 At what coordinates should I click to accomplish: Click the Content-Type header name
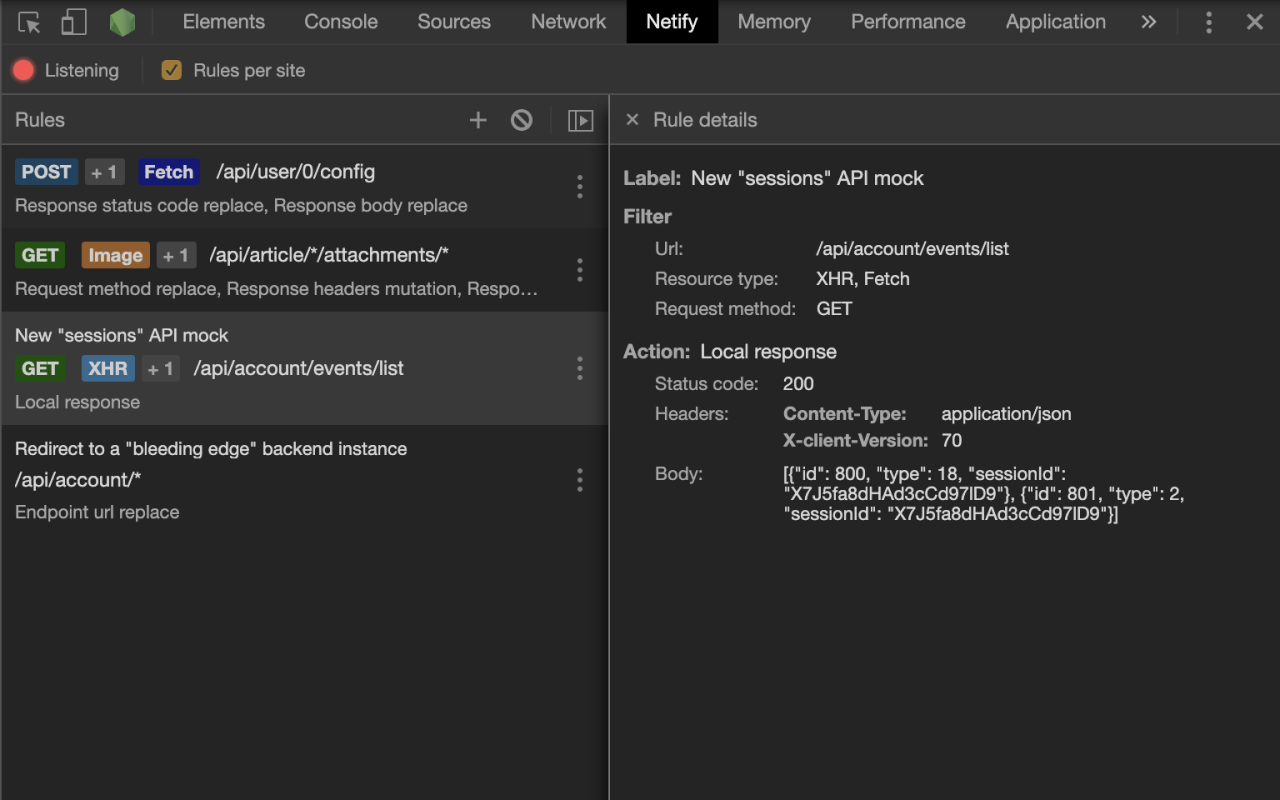click(845, 414)
